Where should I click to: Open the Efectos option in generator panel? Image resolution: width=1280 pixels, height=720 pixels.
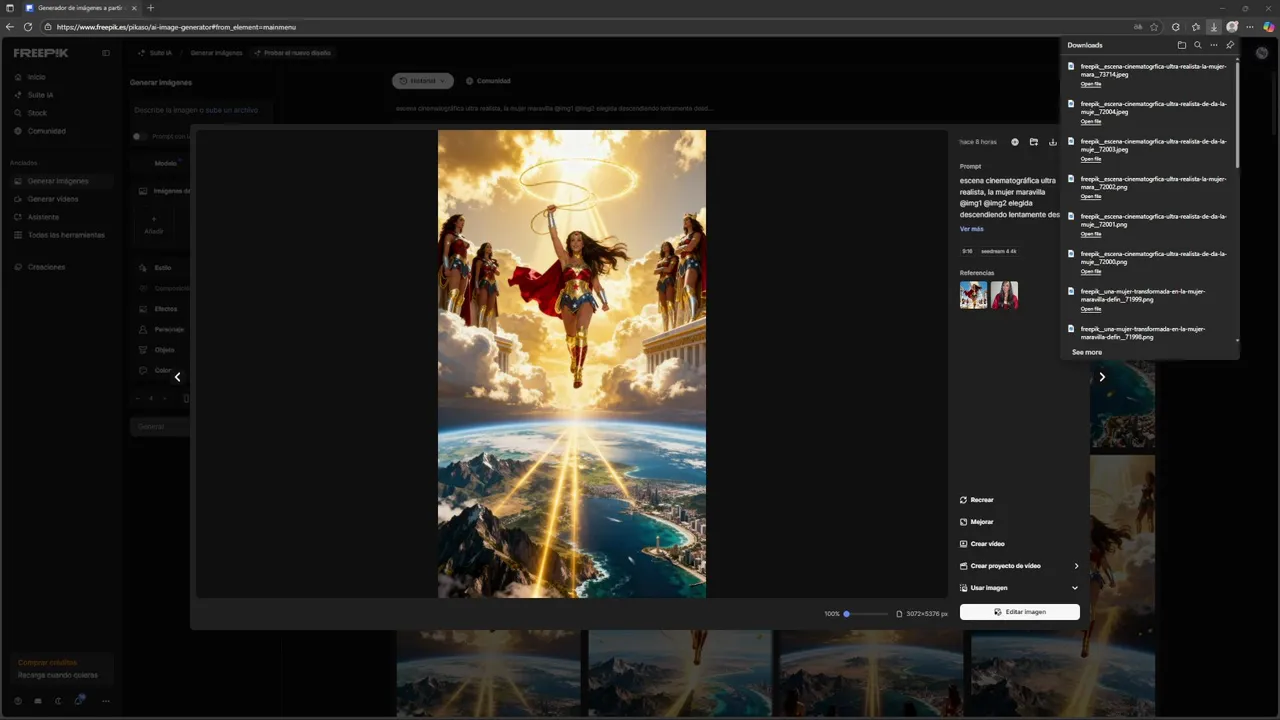(x=165, y=309)
